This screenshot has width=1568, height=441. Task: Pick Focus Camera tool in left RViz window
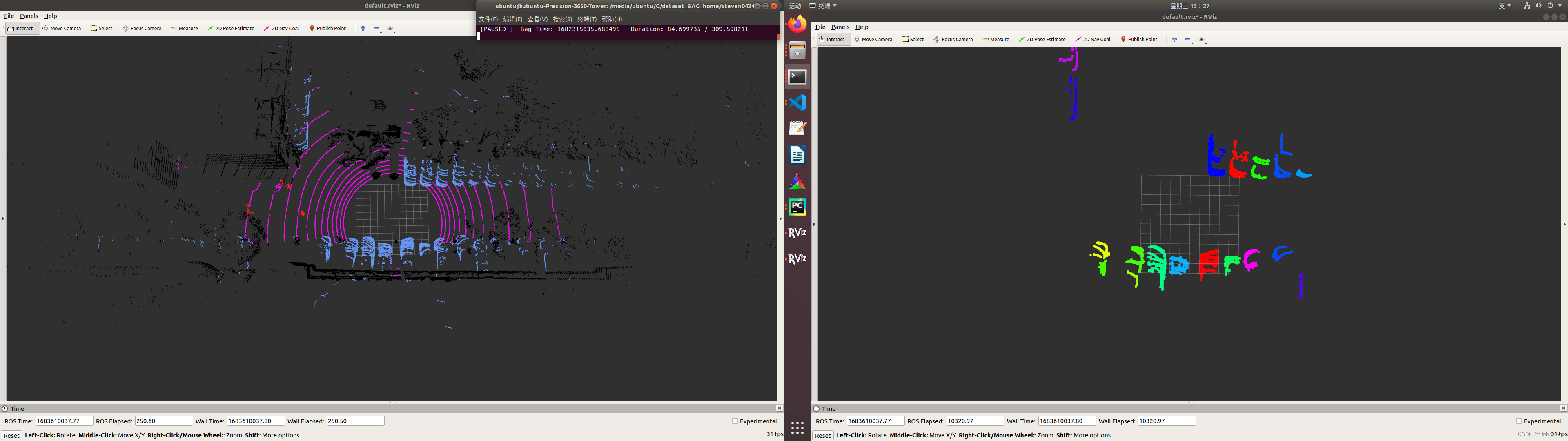click(142, 28)
